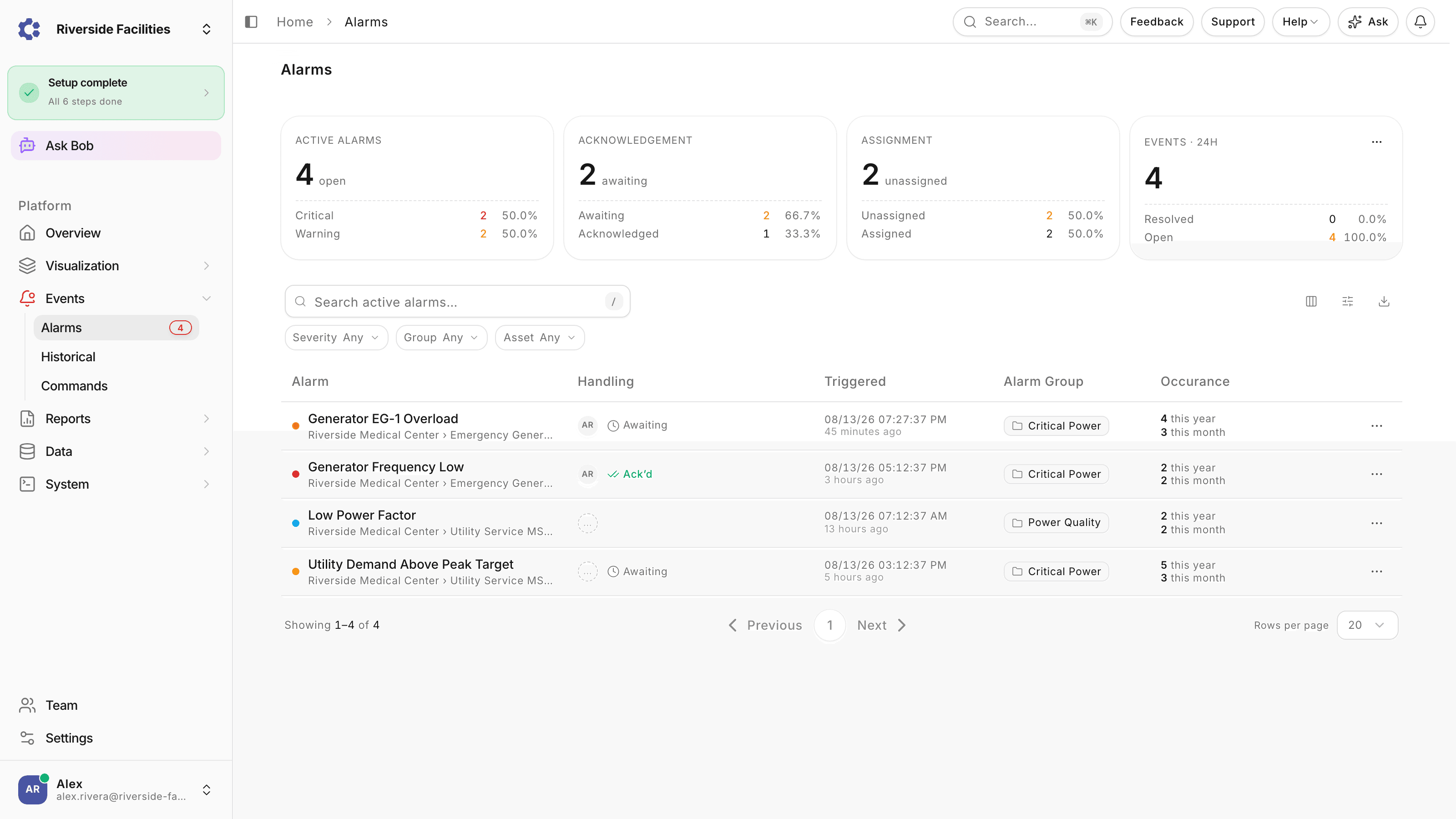Open row actions for Generator EG-1 Overload
Image resolution: width=1456 pixels, height=819 pixels.
coord(1376,425)
